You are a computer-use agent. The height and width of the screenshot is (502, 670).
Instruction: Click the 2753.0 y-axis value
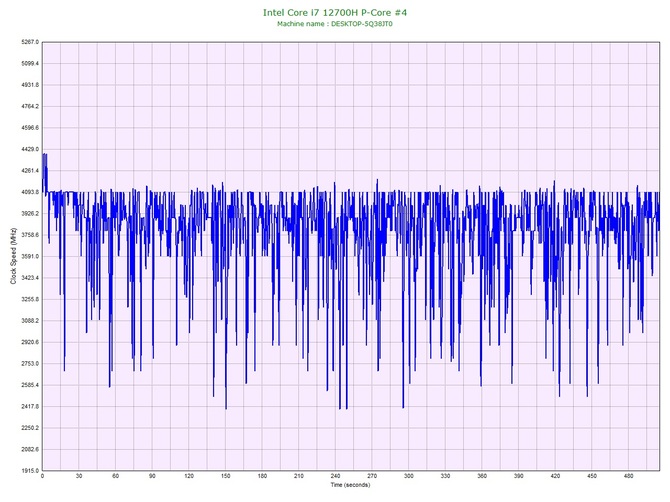pos(30,364)
